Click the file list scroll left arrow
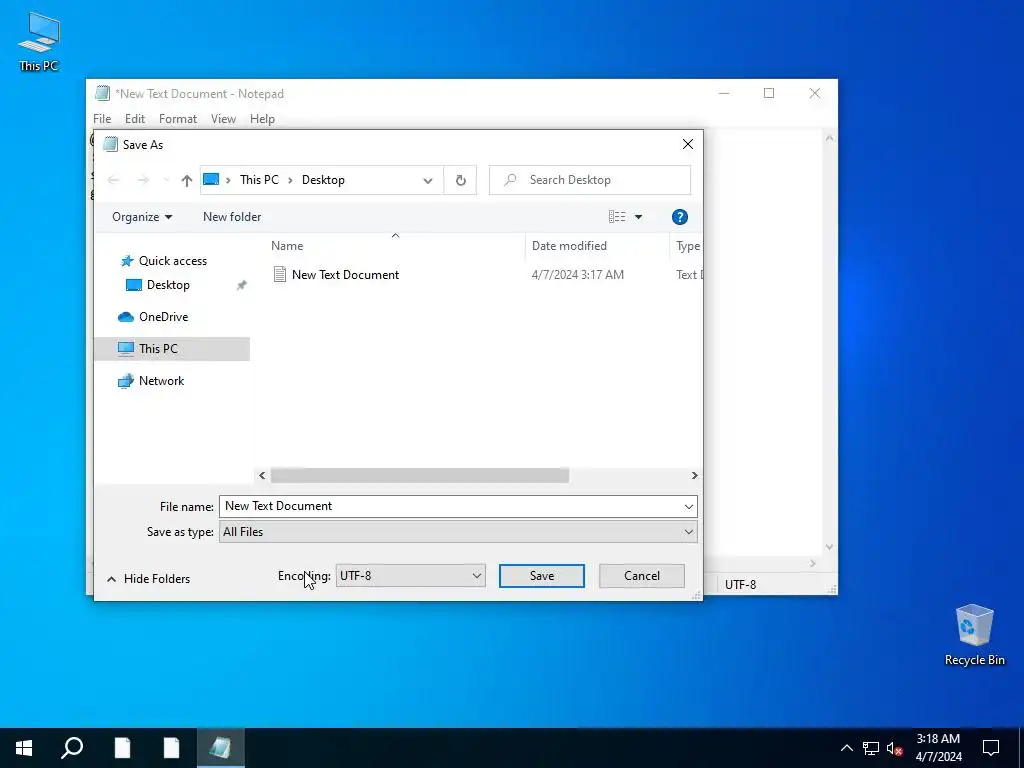This screenshot has height=768, width=1024. (263, 475)
